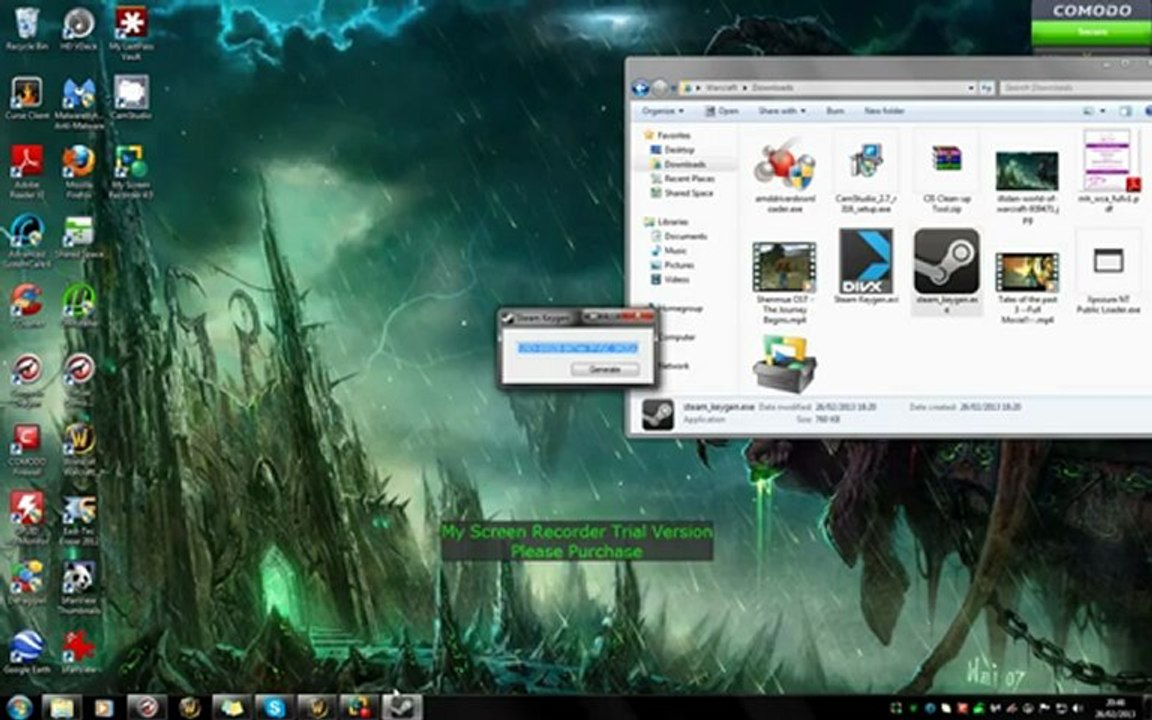Open the panda thumbnails desktop shortcut
The image size is (1152, 720).
pyautogui.click(x=79, y=589)
